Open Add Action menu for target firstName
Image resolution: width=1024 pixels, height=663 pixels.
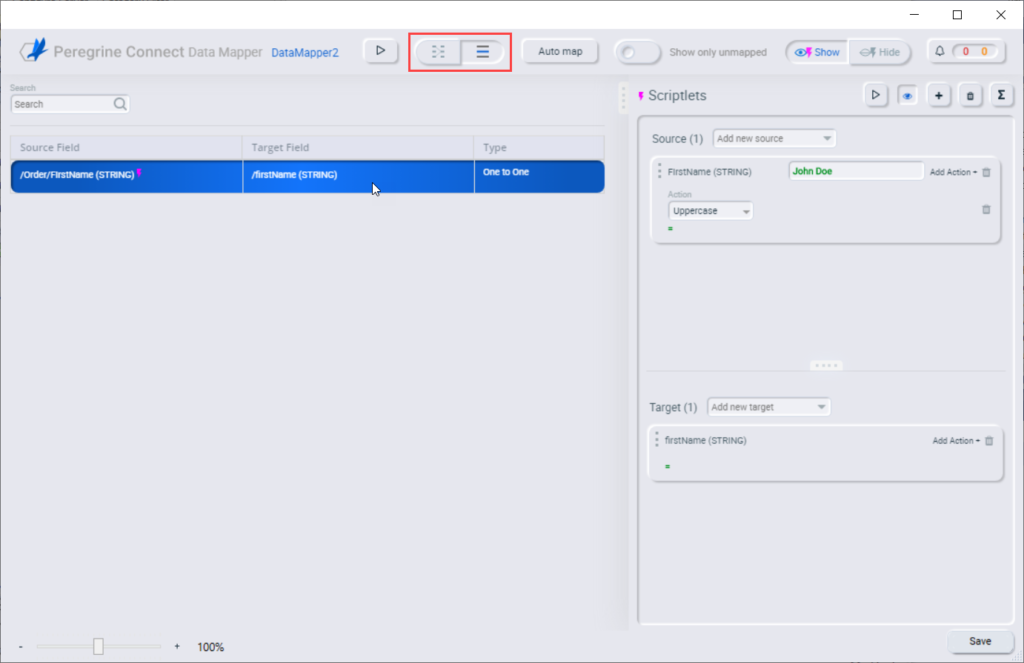(956, 441)
